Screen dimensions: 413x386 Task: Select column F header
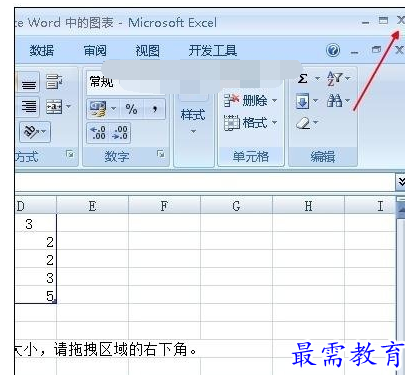coord(164,206)
